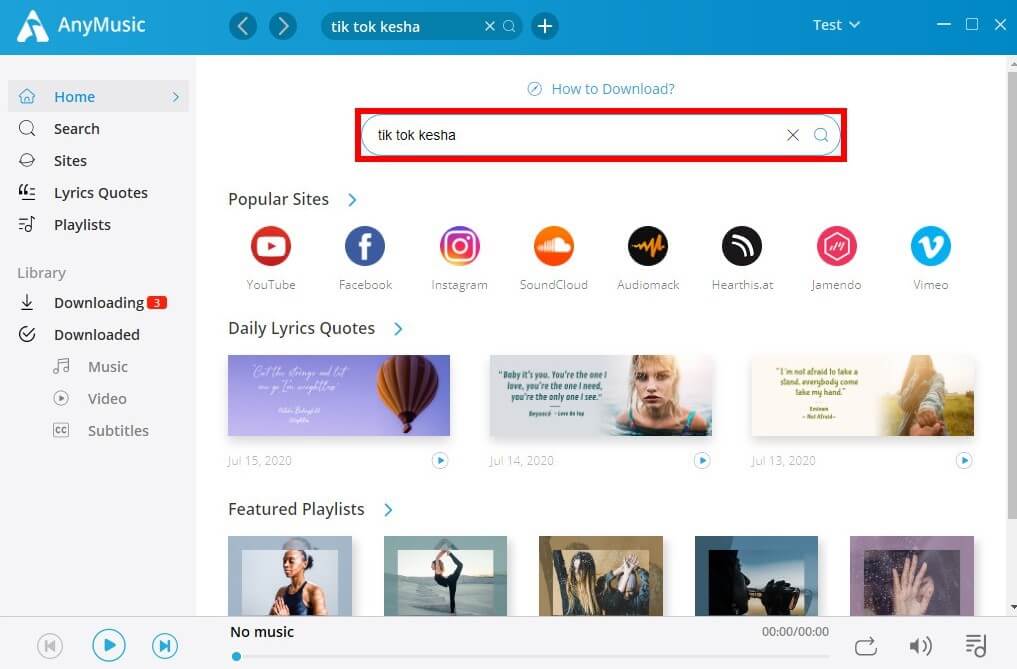This screenshot has height=669, width=1017.
Task: Open Lyrics Quotes in the sidebar
Action: [99, 193]
